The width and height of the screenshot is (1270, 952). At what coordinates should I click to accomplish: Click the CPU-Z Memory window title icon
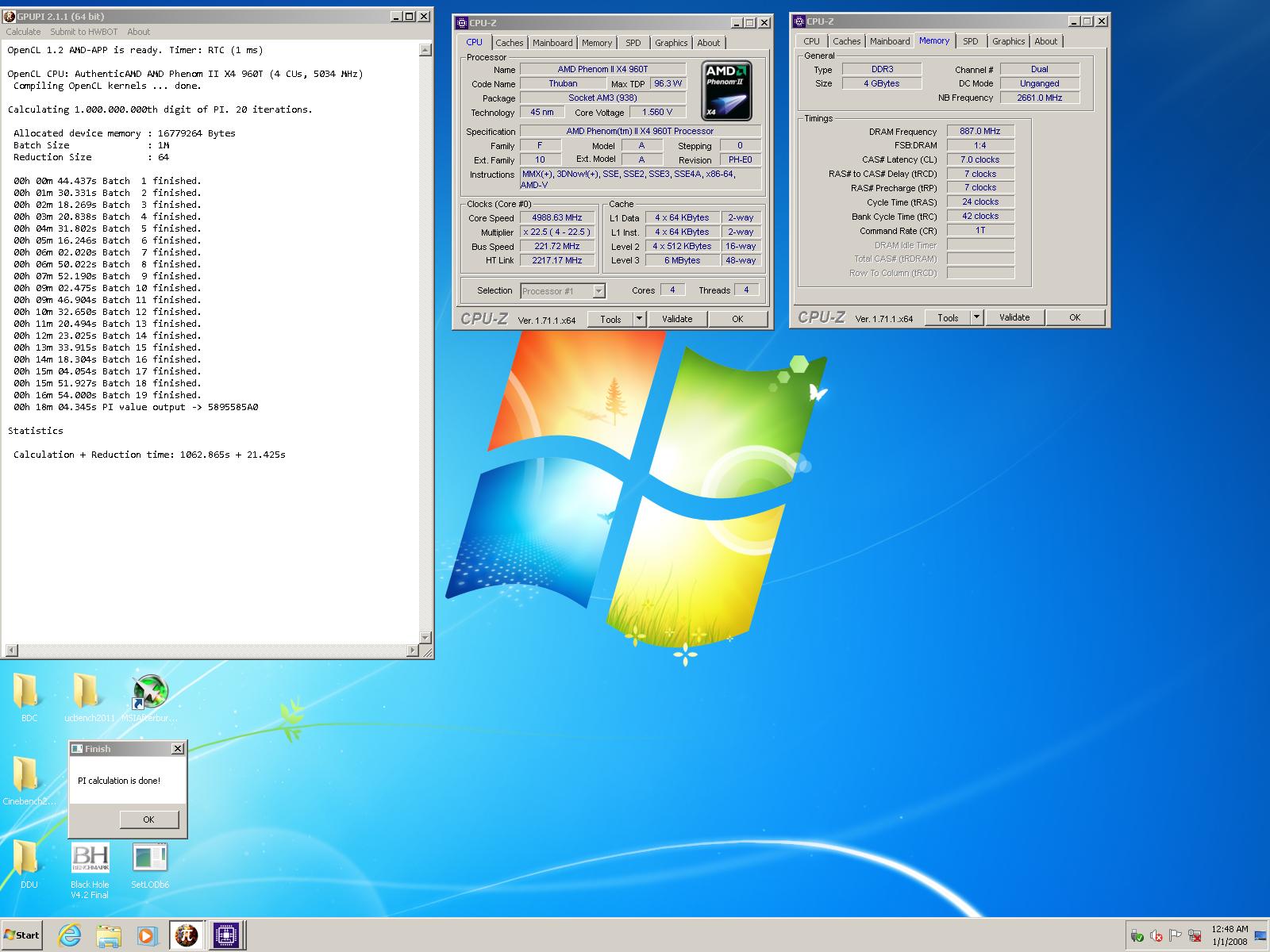[799, 21]
